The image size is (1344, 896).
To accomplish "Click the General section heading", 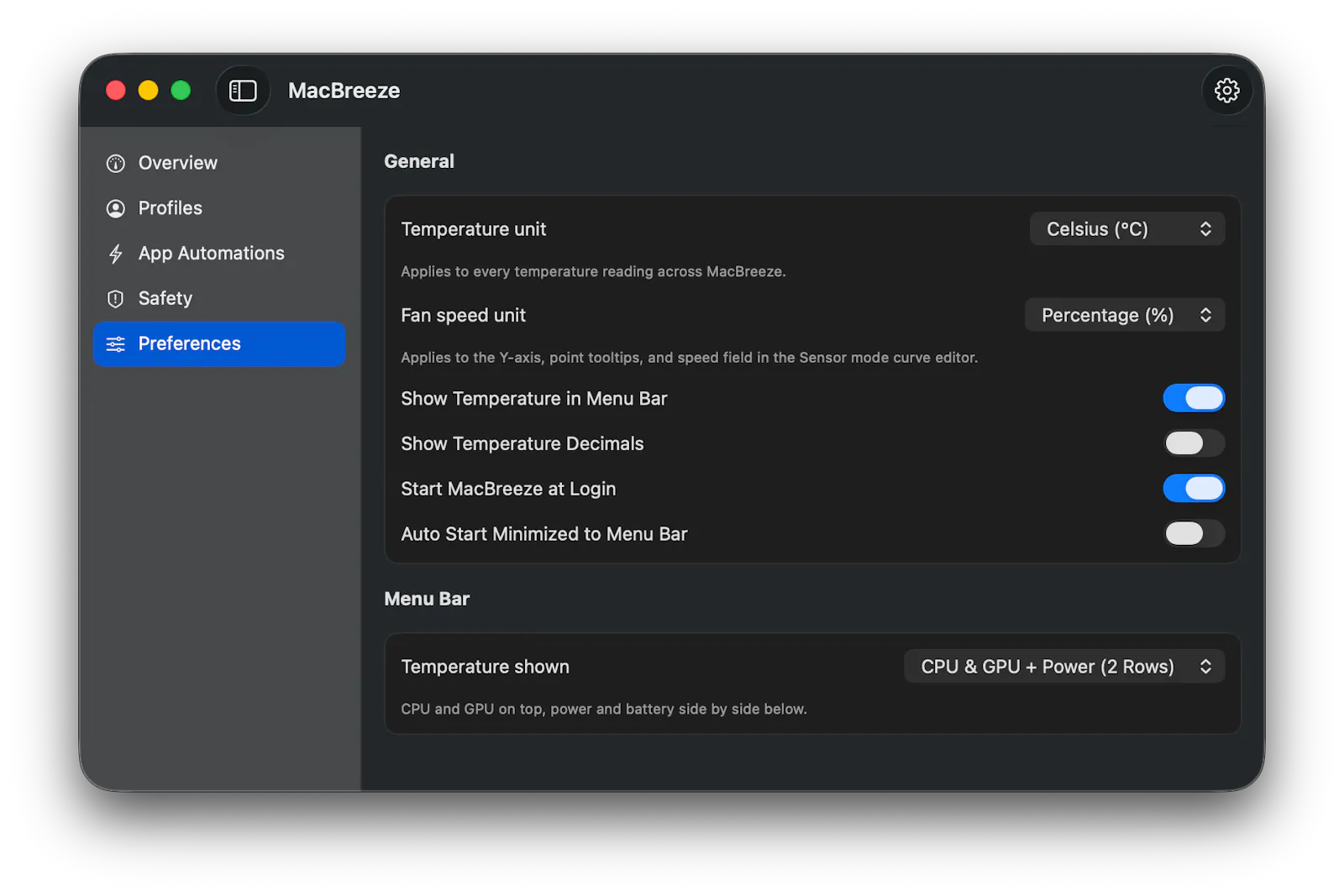I will tap(419, 161).
